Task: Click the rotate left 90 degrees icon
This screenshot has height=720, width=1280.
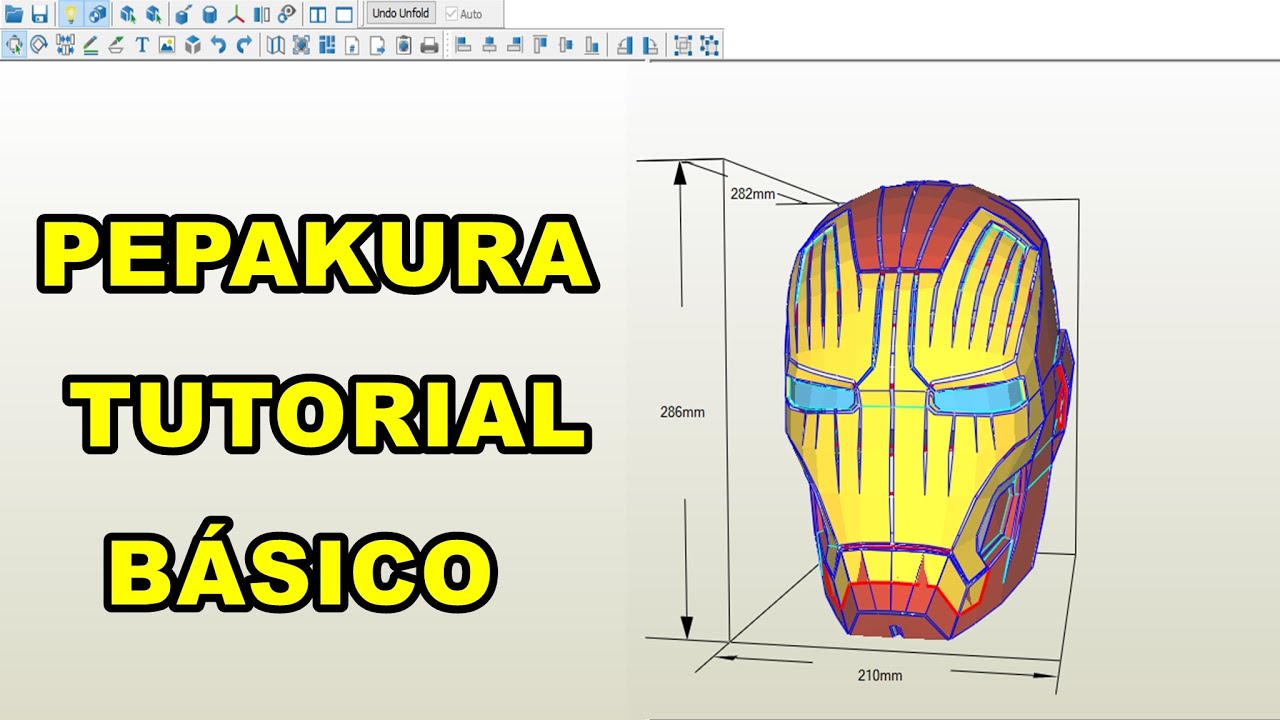Action: point(624,44)
